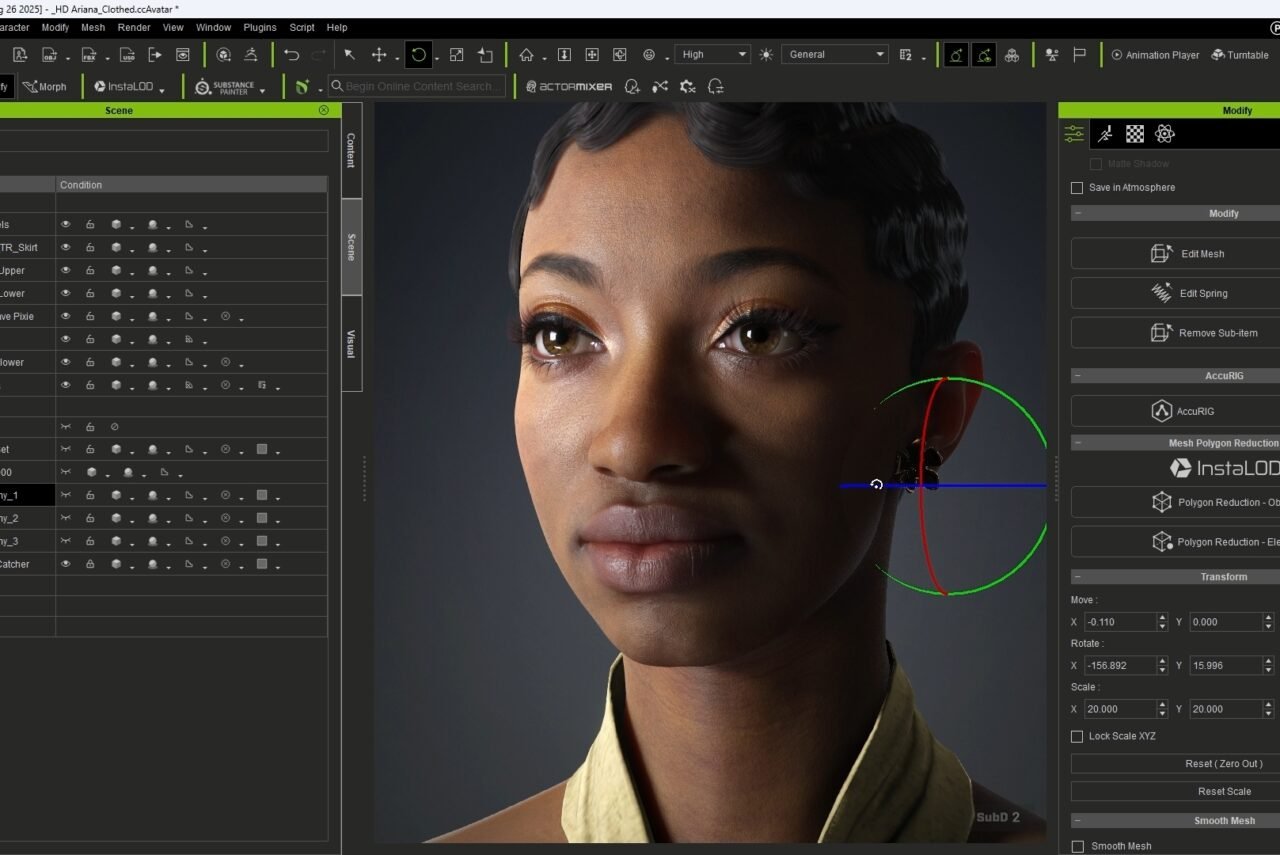Click the FBX export icon

pos(90,55)
